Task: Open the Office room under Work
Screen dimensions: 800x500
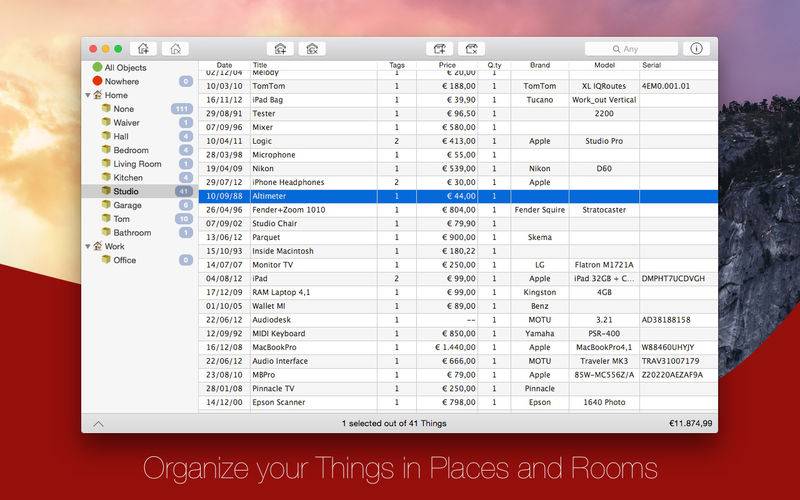Action: (x=124, y=260)
